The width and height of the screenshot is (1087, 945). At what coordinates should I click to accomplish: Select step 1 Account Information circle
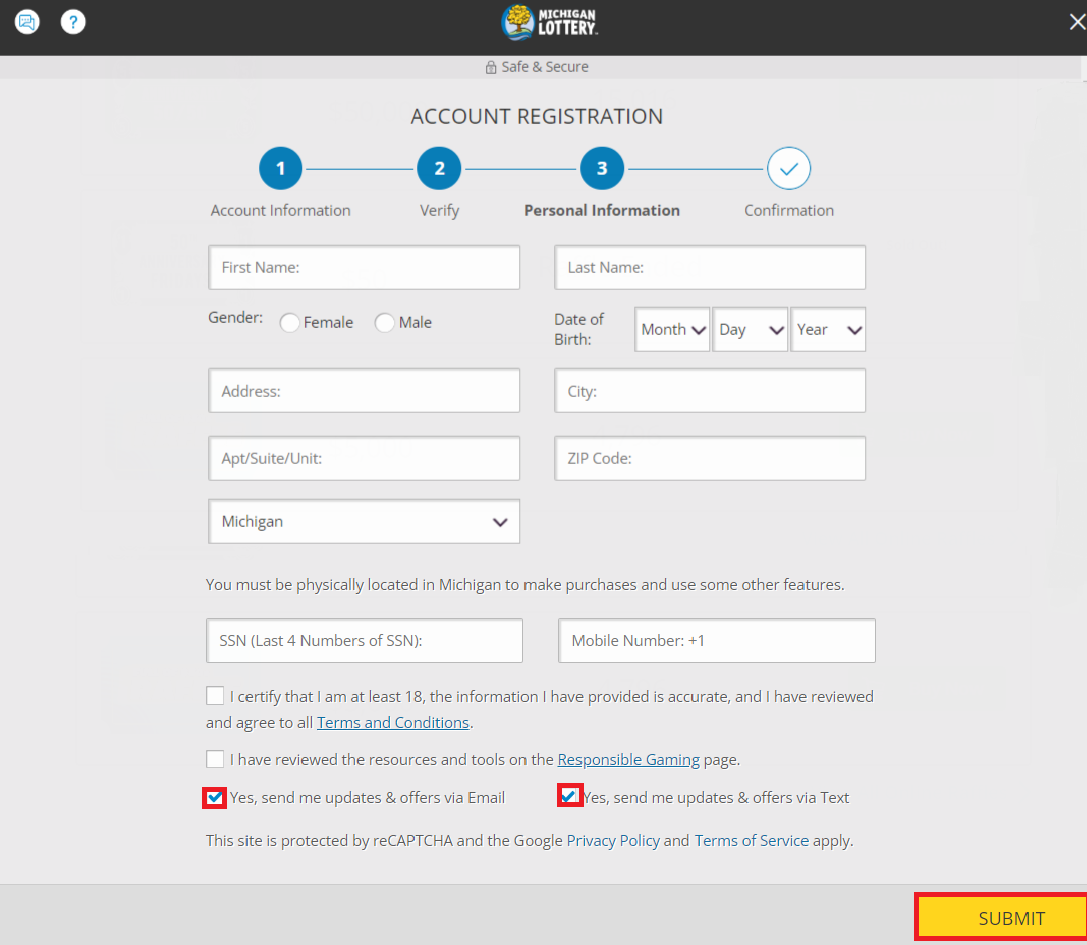click(x=280, y=168)
